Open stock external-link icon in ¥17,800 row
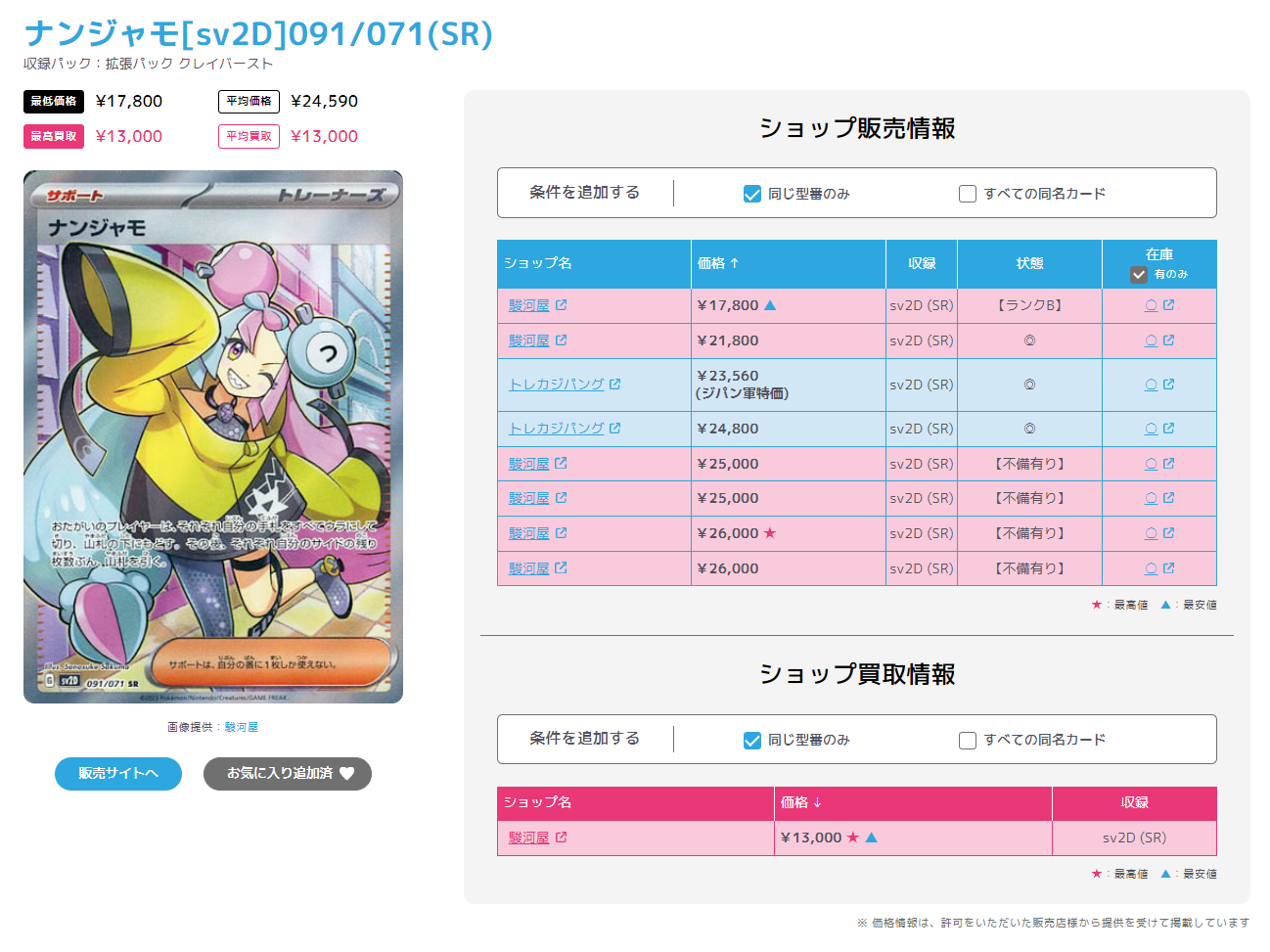The height and width of the screenshot is (952, 1270). point(1168,305)
